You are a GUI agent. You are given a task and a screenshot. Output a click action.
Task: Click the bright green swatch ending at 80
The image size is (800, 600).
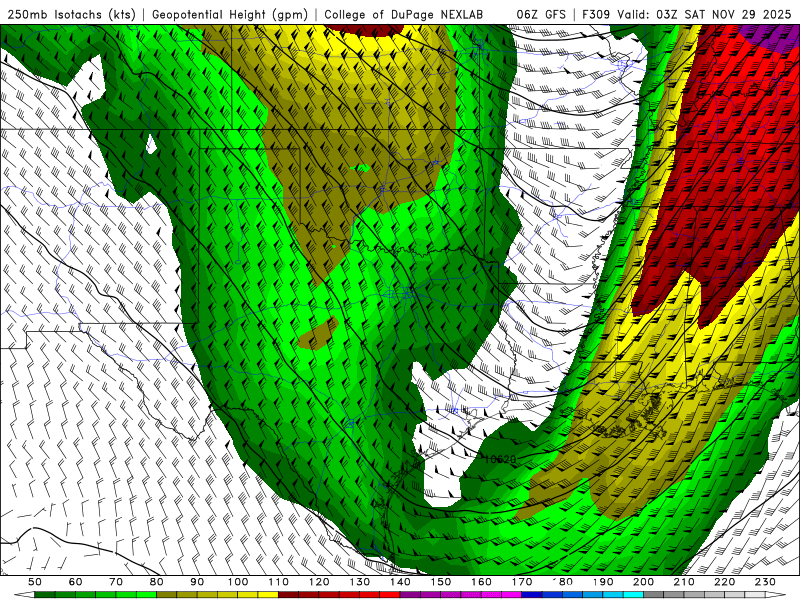[x=146, y=595]
